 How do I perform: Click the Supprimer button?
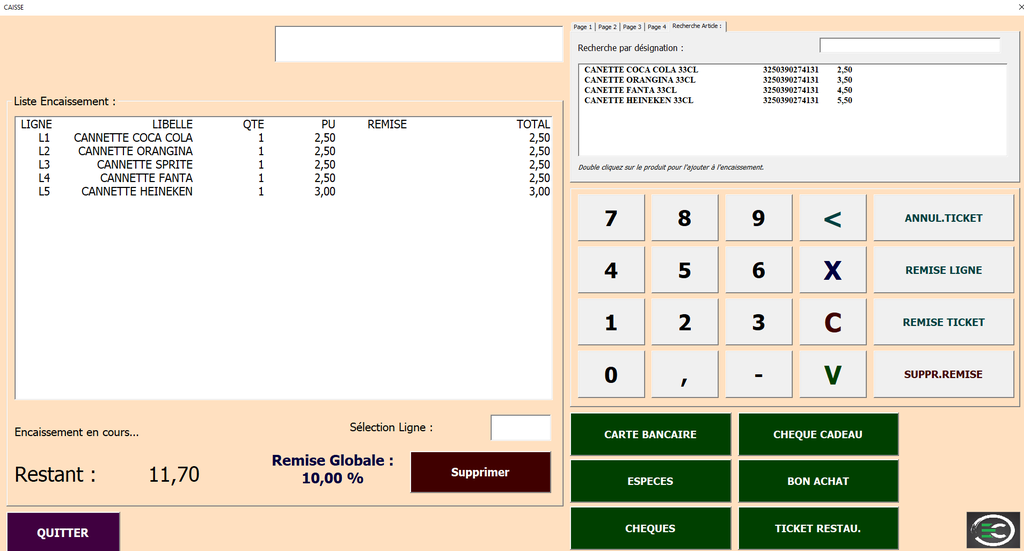click(x=480, y=472)
